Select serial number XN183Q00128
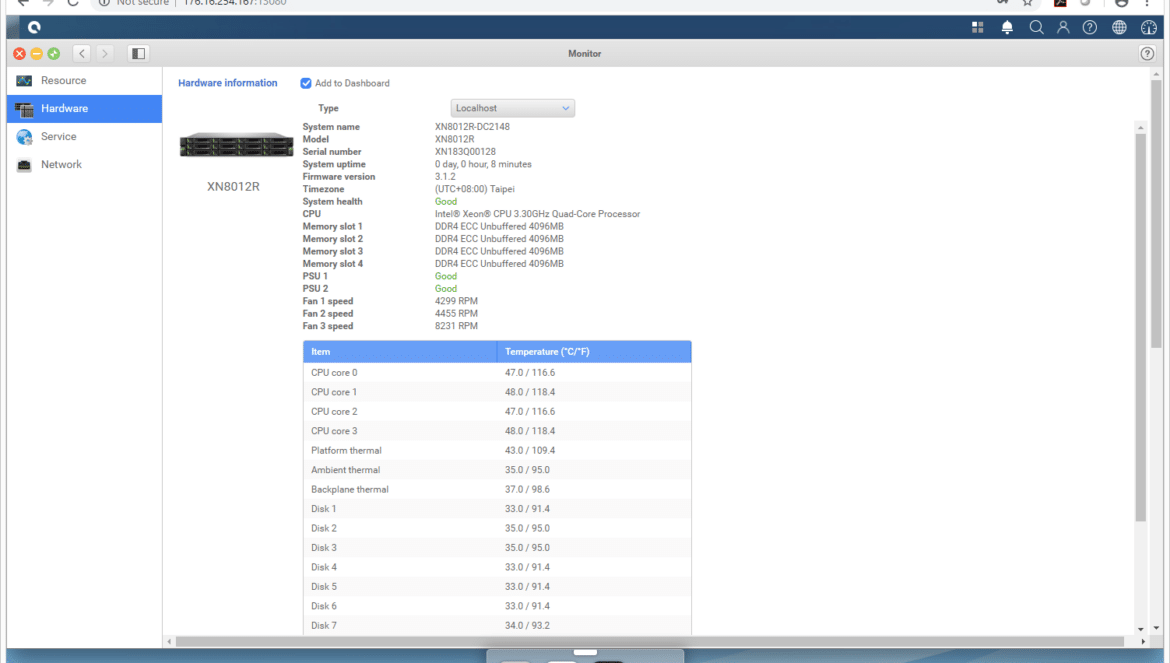The width and height of the screenshot is (1170, 663). (x=465, y=151)
